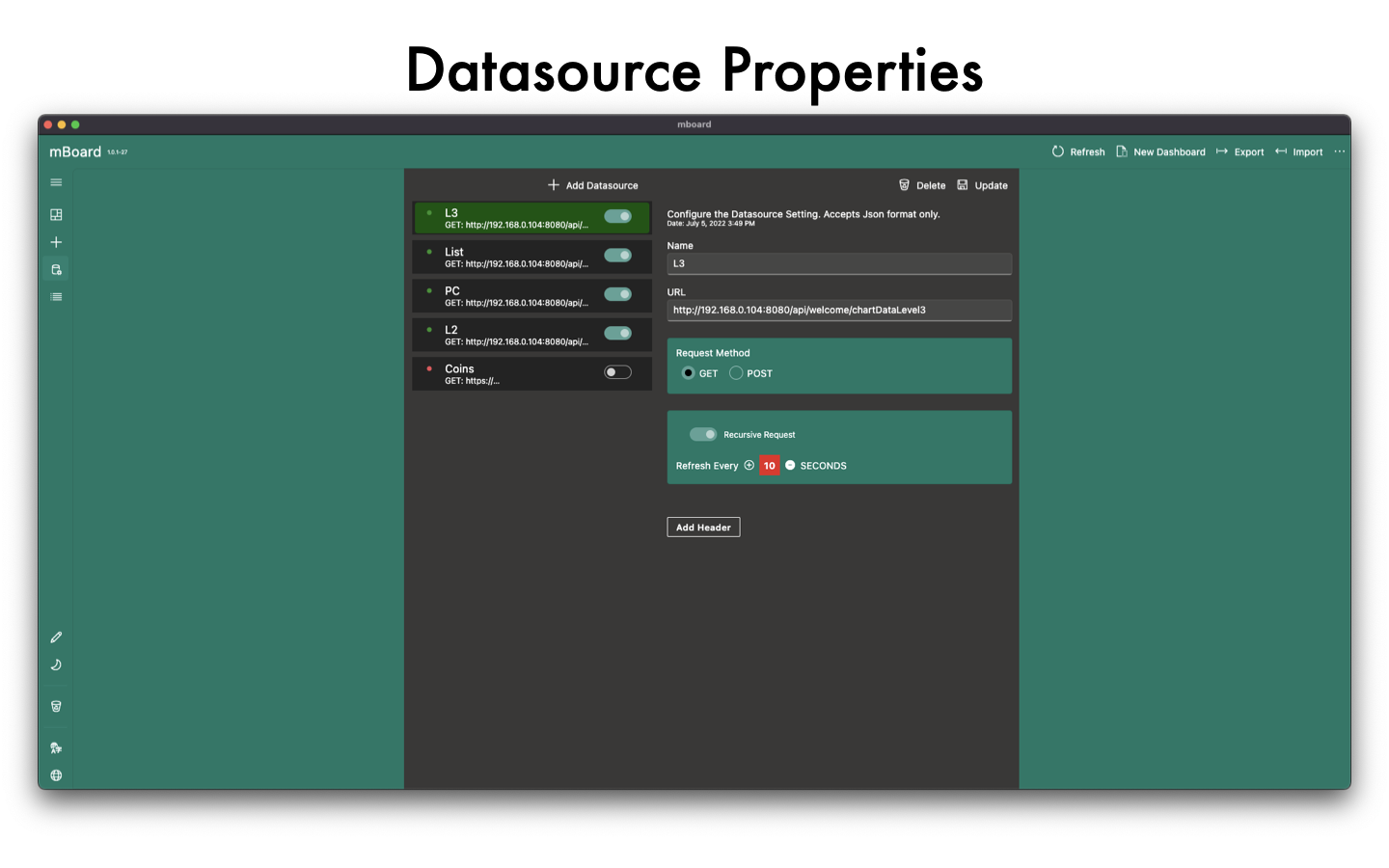Click the SECONDS unit label
Image resolution: width=1389 pixels, height=868 pixels.
824,466
